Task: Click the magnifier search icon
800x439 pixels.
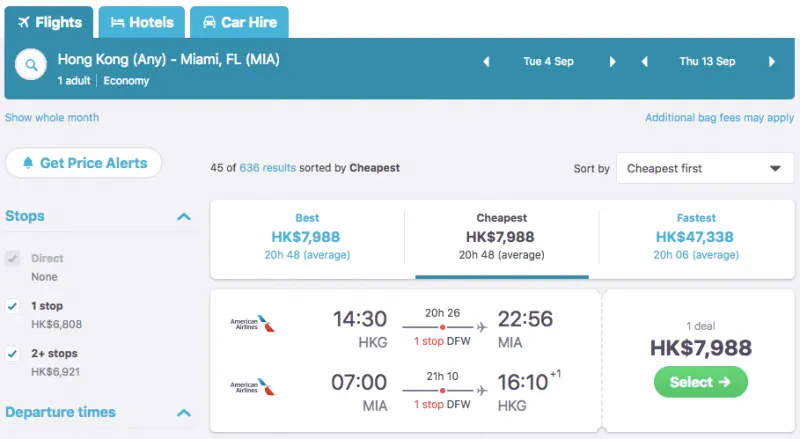Action: pos(31,65)
